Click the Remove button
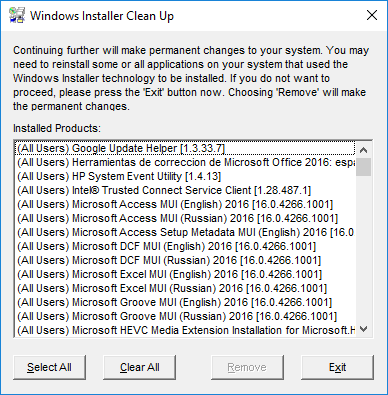The image size is (388, 395). pyautogui.click(x=247, y=367)
